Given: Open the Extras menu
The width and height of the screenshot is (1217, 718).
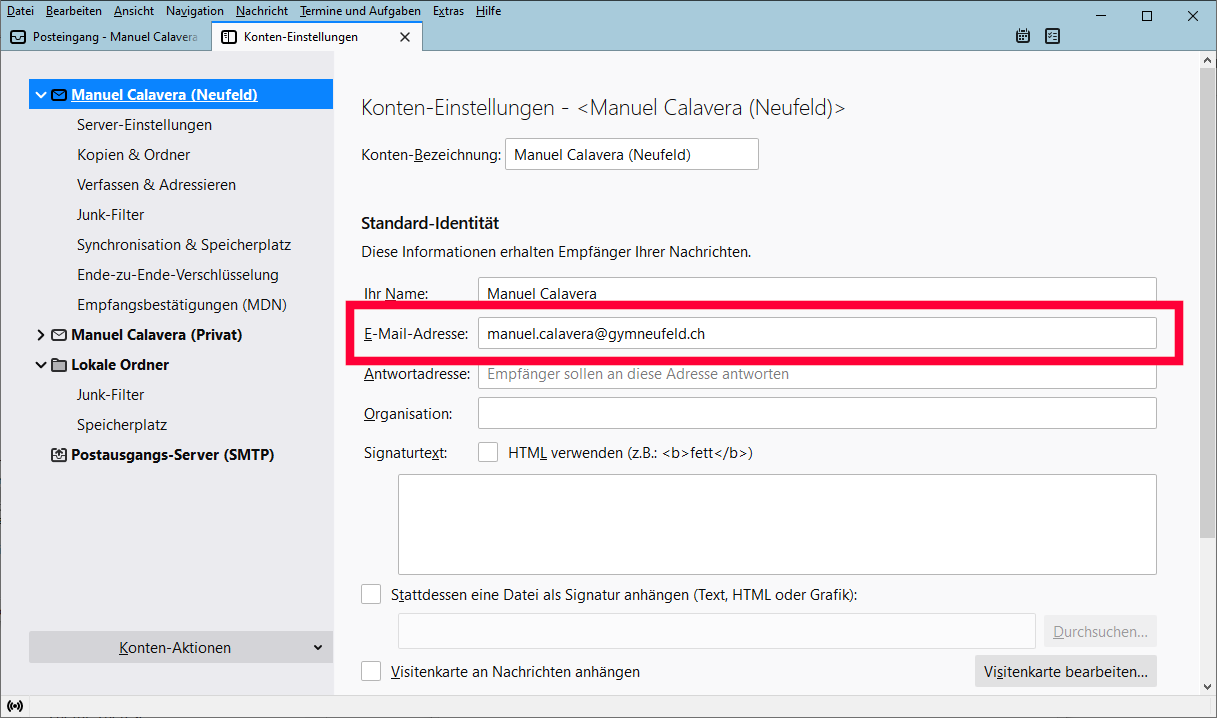Looking at the screenshot, I should coord(448,11).
